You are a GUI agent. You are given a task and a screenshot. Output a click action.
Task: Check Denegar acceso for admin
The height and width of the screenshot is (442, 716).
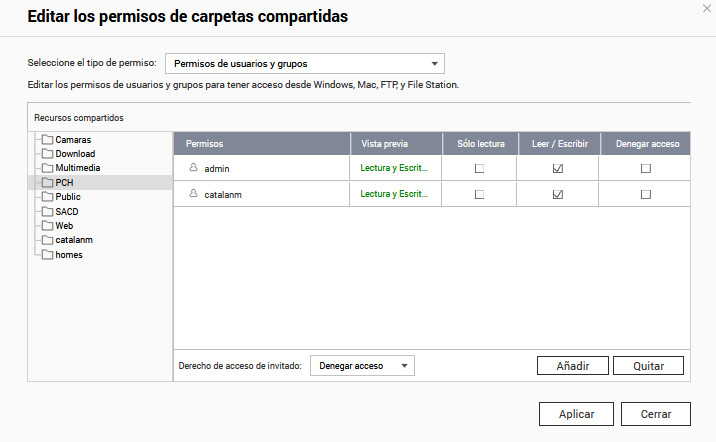pyautogui.click(x=646, y=169)
